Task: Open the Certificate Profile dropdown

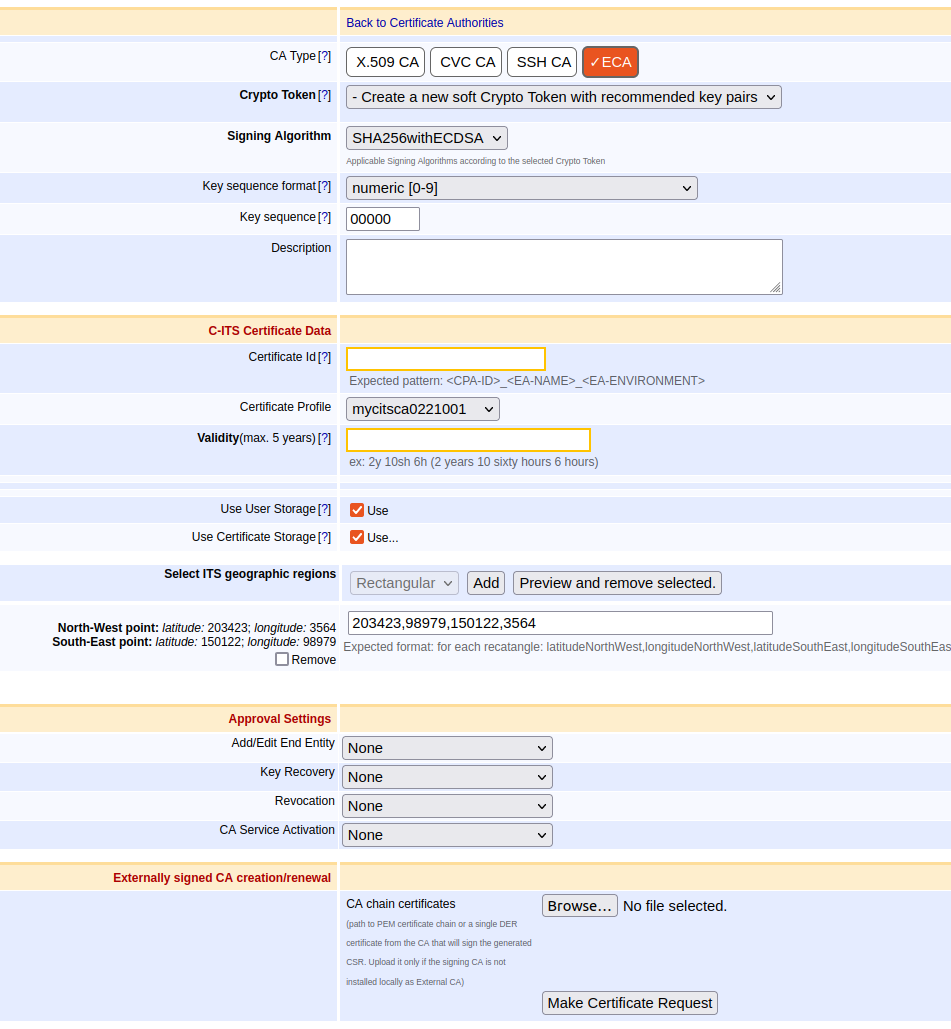Action: click(x=422, y=408)
